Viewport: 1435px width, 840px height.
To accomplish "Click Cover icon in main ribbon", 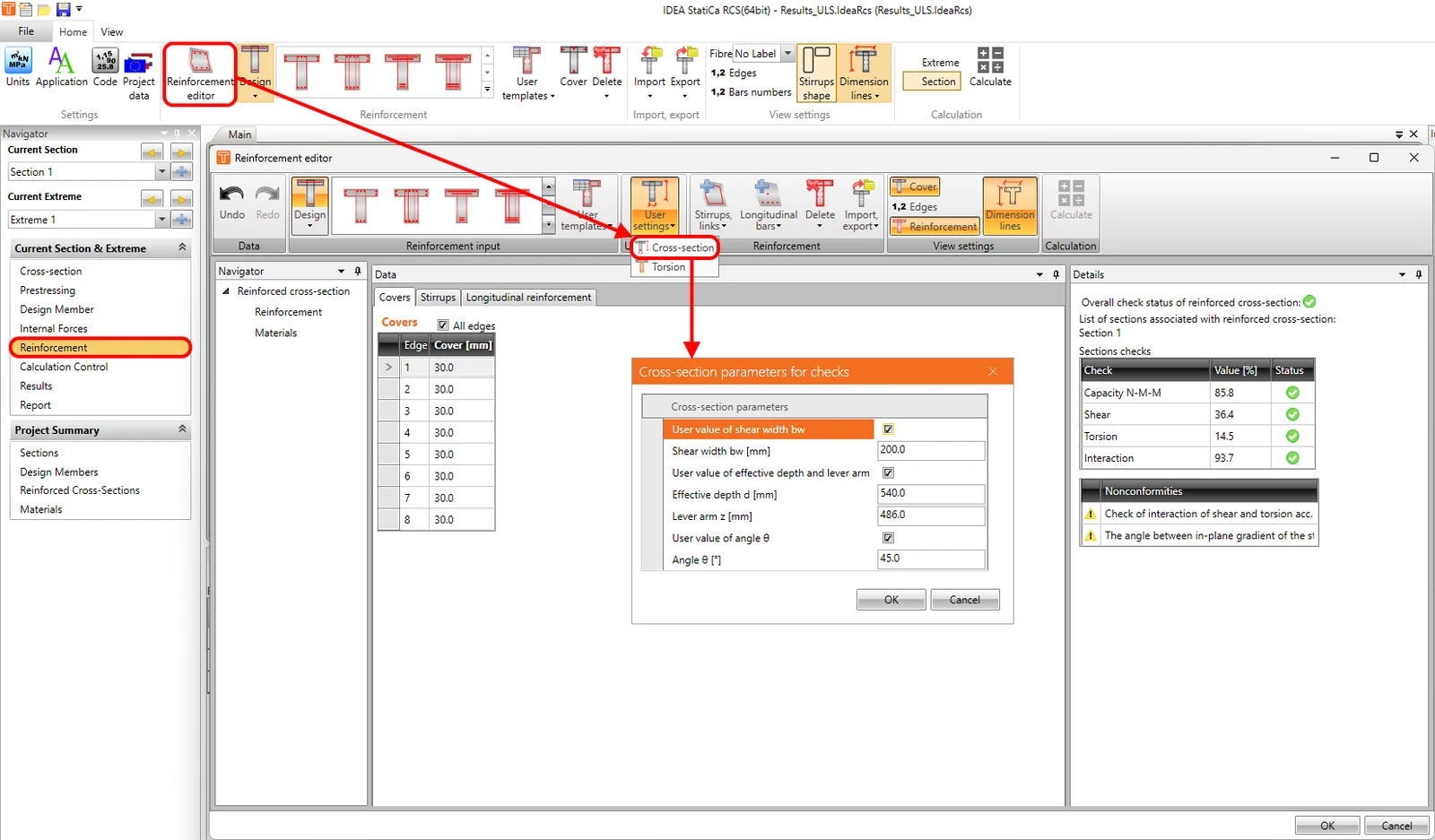I will coord(574,68).
